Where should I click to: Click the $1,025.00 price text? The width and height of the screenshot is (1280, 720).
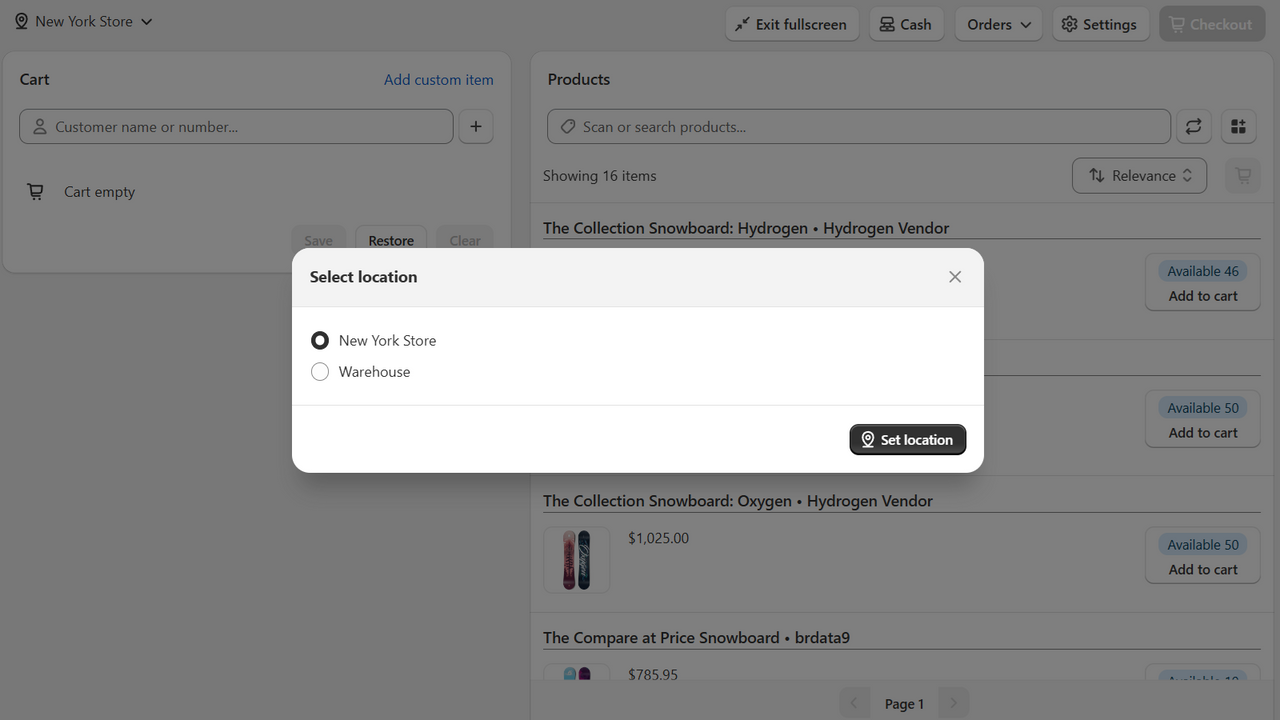coord(658,538)
